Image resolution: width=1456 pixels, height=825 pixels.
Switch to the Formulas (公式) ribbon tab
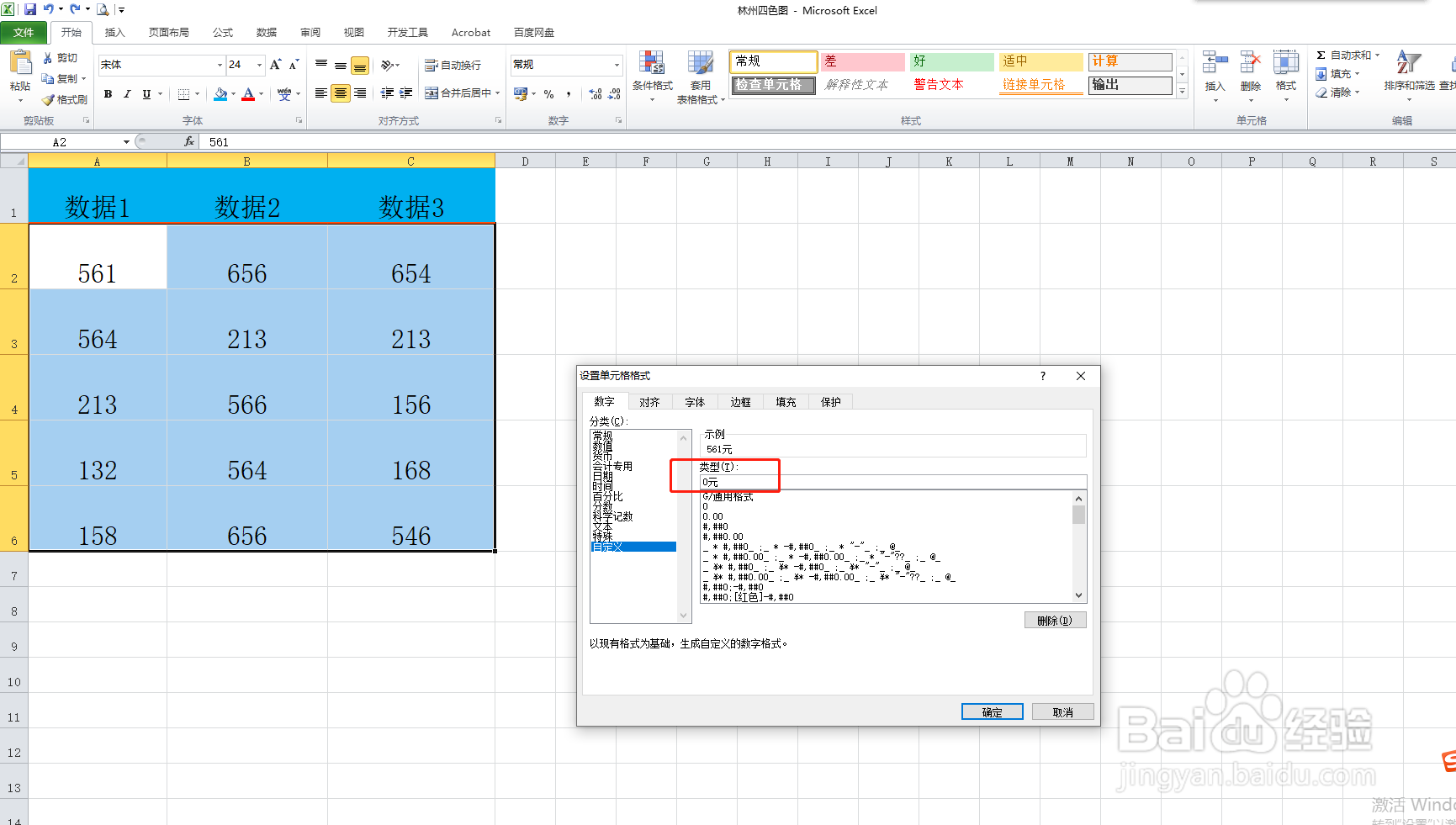tap(223, 33)
